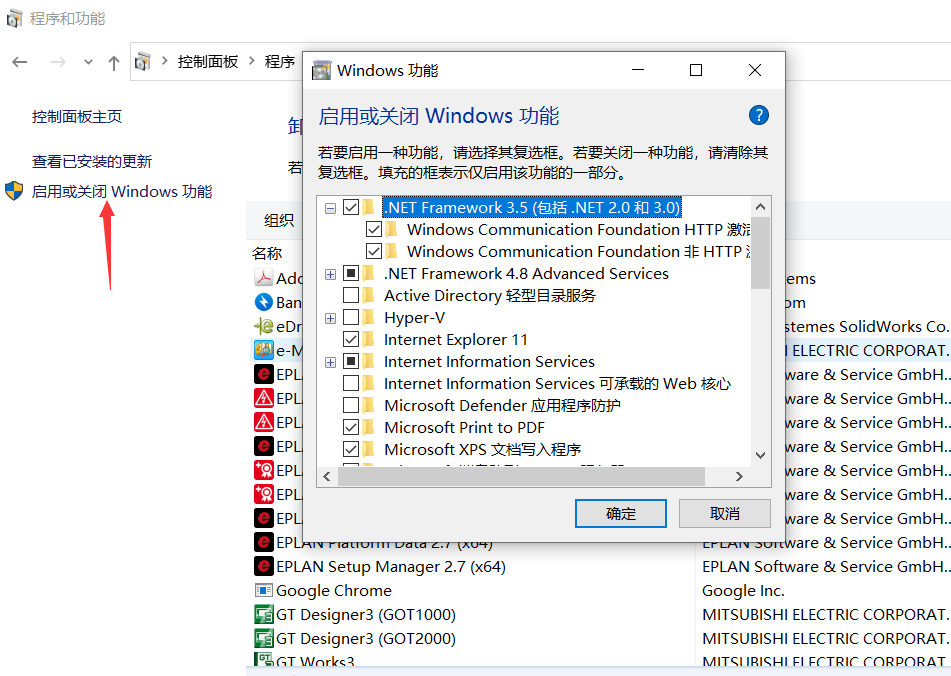This screenshot has width=951, height=676.
Task: Enable the Hyper-V checkbox
Action: (351, 318)
